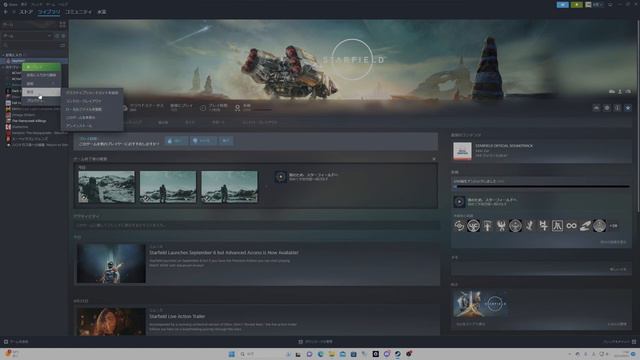Image resolution: width=640 pixels, height=360 pixels.
Task: Click the infinity-symbol locked achievement icon
Action: [x=571, y=226]
